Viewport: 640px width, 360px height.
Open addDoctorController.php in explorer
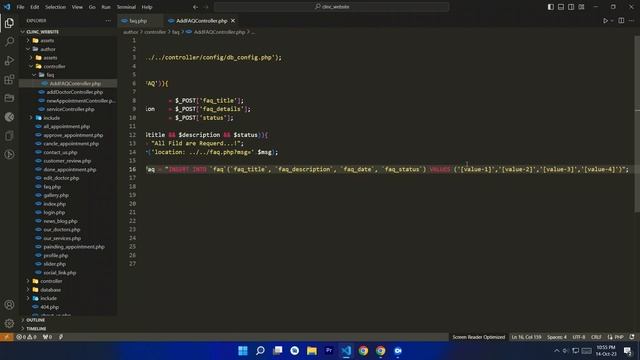[x=75, y=92]
